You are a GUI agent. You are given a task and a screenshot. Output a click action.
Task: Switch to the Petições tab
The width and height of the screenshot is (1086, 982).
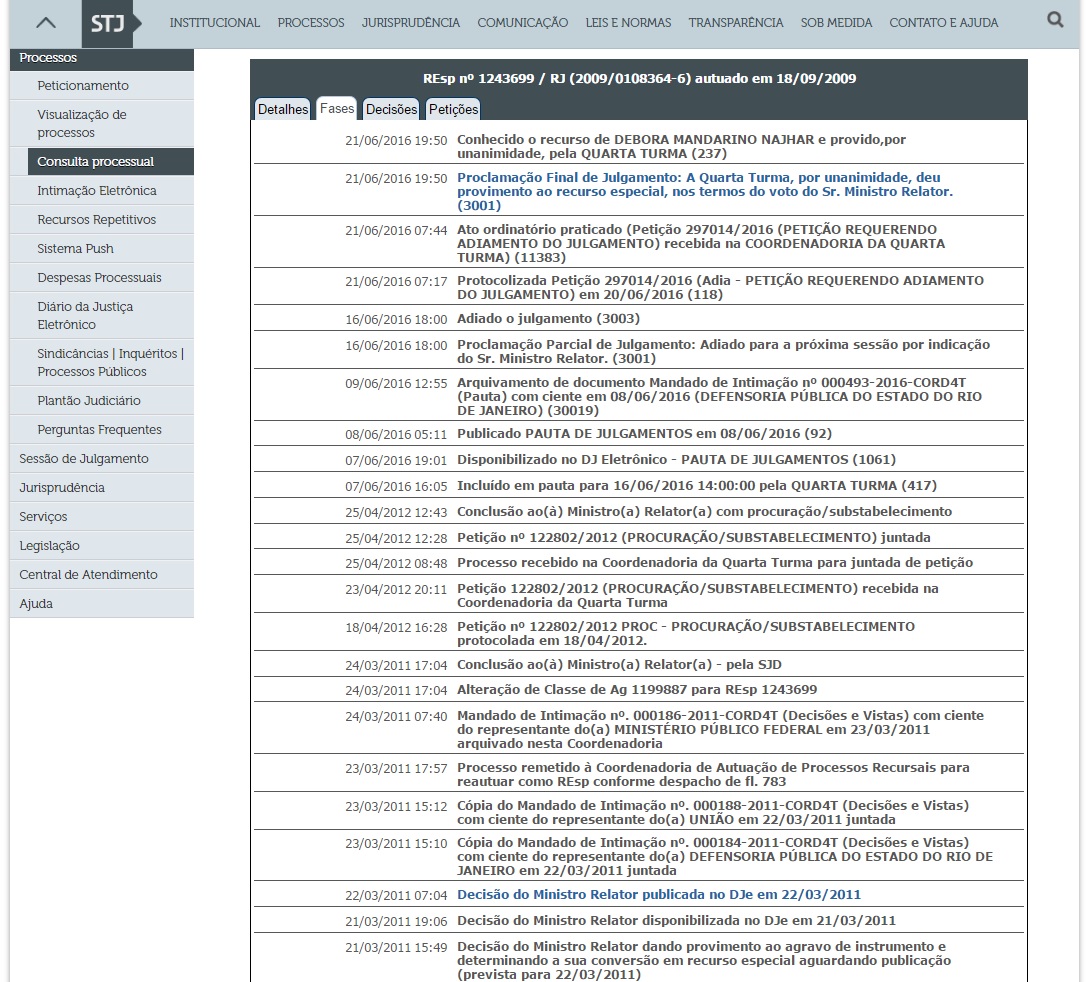(453, 109)
